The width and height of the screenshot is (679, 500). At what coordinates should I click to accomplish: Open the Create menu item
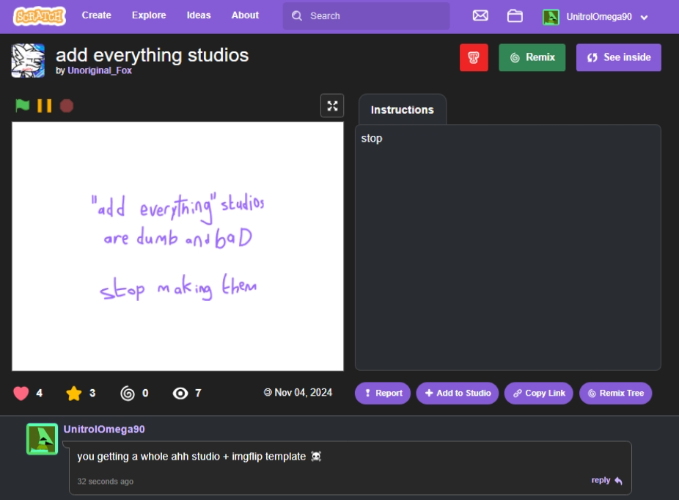97,16
